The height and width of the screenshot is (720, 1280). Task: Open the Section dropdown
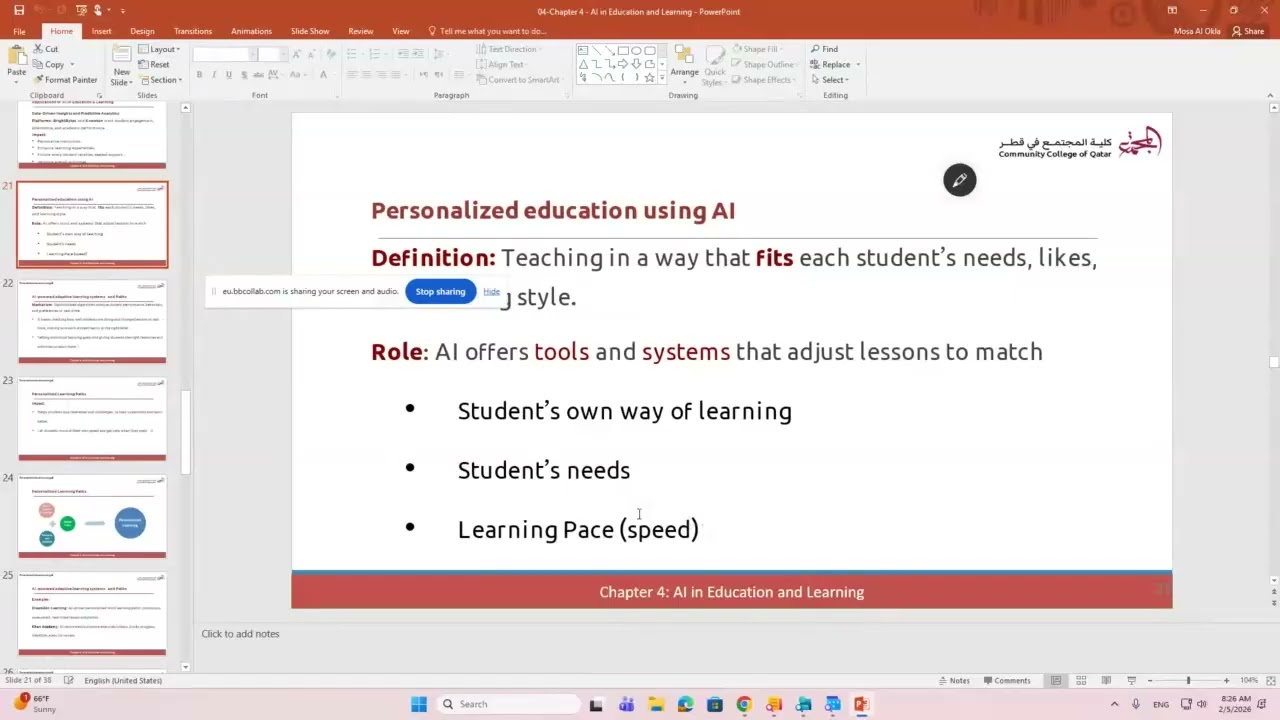coord(160,80)
